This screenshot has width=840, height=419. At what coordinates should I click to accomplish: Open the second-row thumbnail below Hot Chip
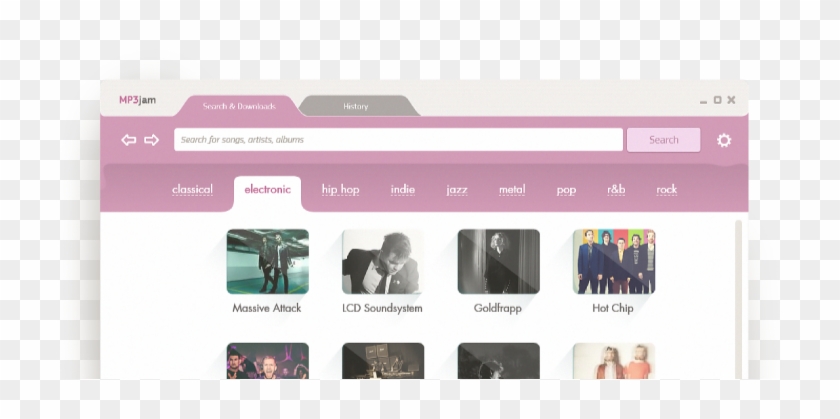point(614,361)
